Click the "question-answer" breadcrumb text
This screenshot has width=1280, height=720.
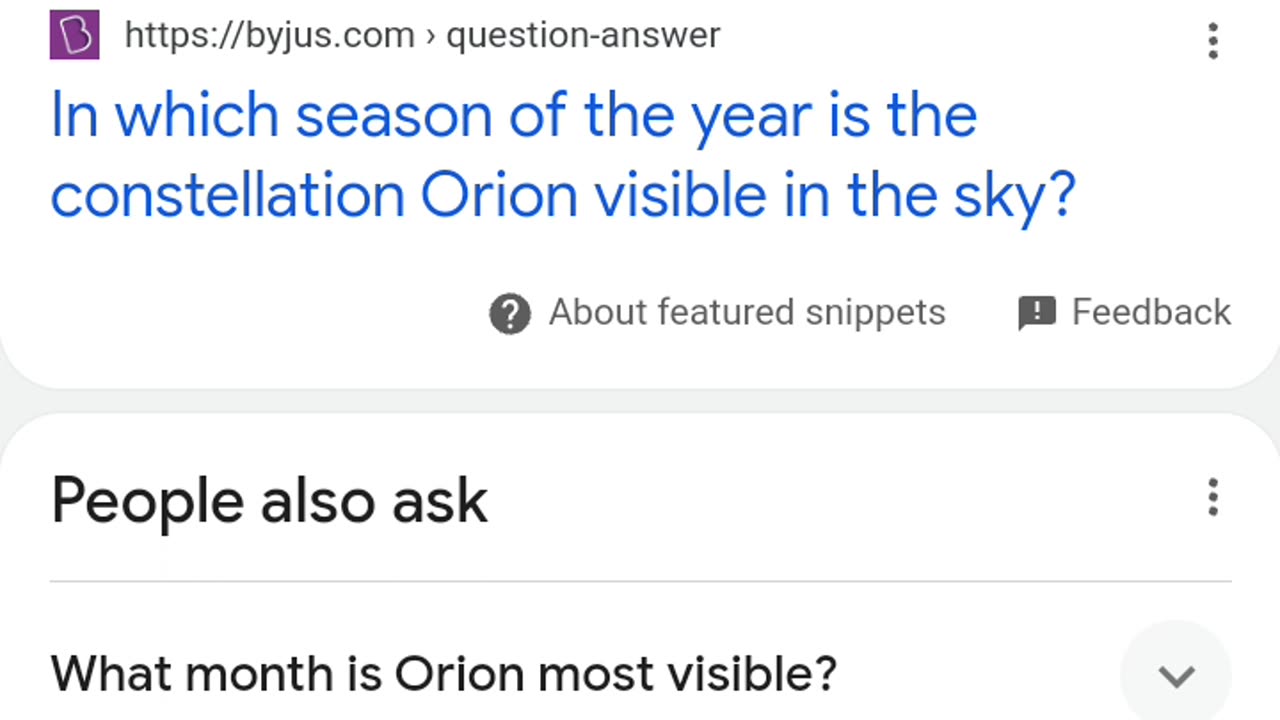point(583,35)
